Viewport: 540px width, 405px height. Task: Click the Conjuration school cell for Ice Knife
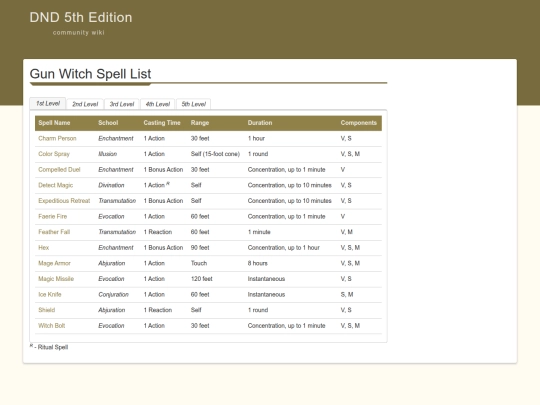click(113, 294)
